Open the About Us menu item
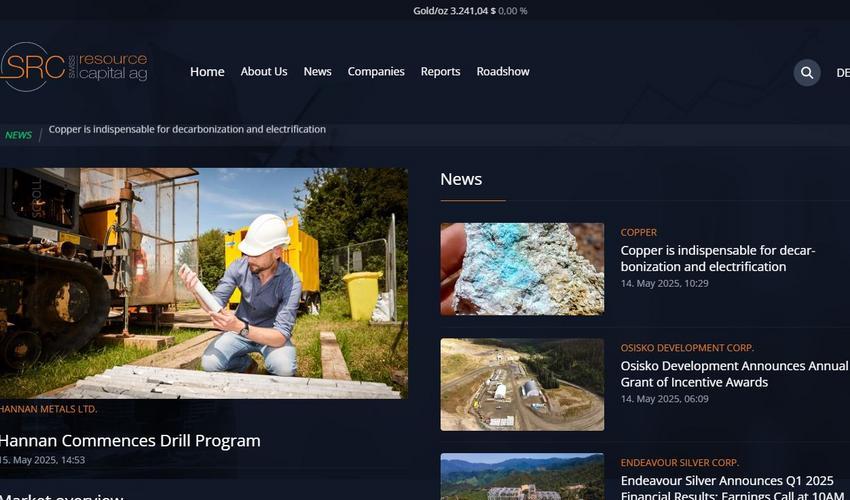This screenshot has width=850, height=500. (264, 72)
